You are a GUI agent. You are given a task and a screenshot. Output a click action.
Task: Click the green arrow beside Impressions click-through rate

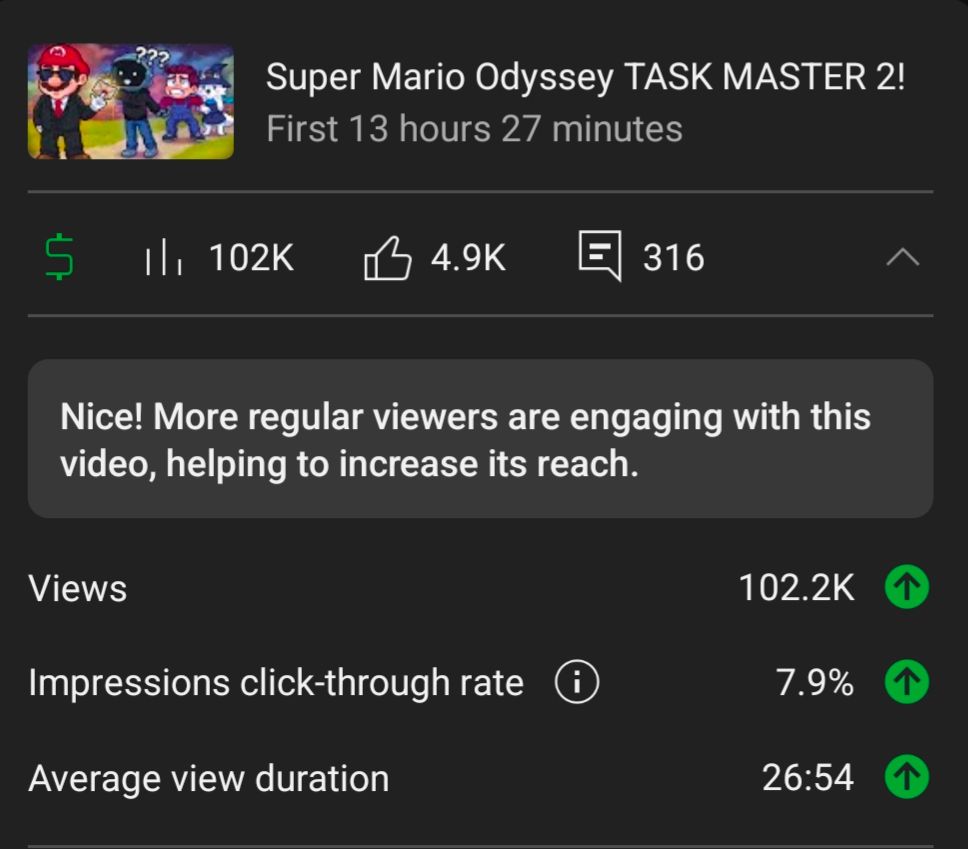click(906, 682)
